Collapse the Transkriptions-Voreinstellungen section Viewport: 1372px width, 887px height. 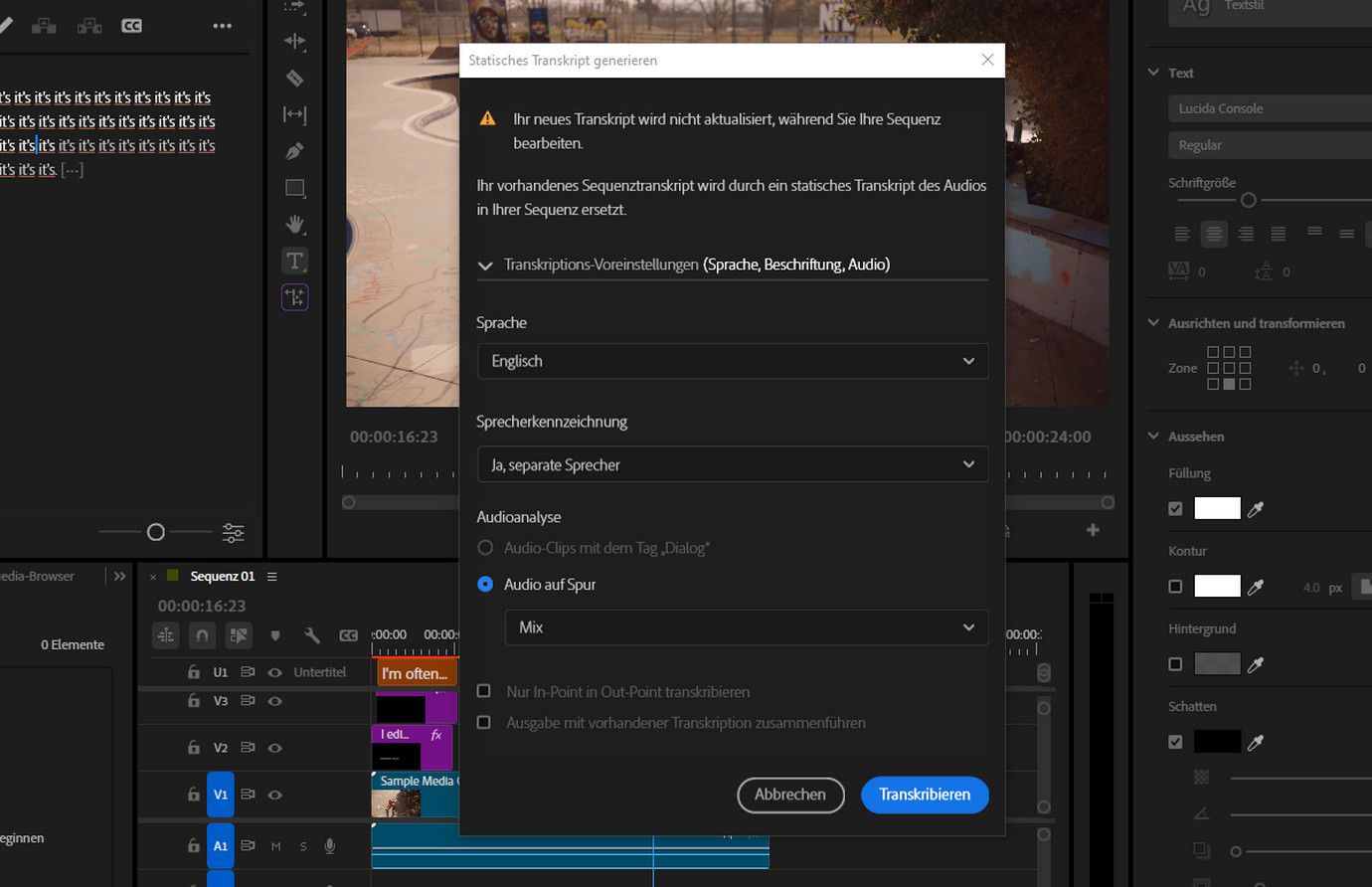click(485, 266)
